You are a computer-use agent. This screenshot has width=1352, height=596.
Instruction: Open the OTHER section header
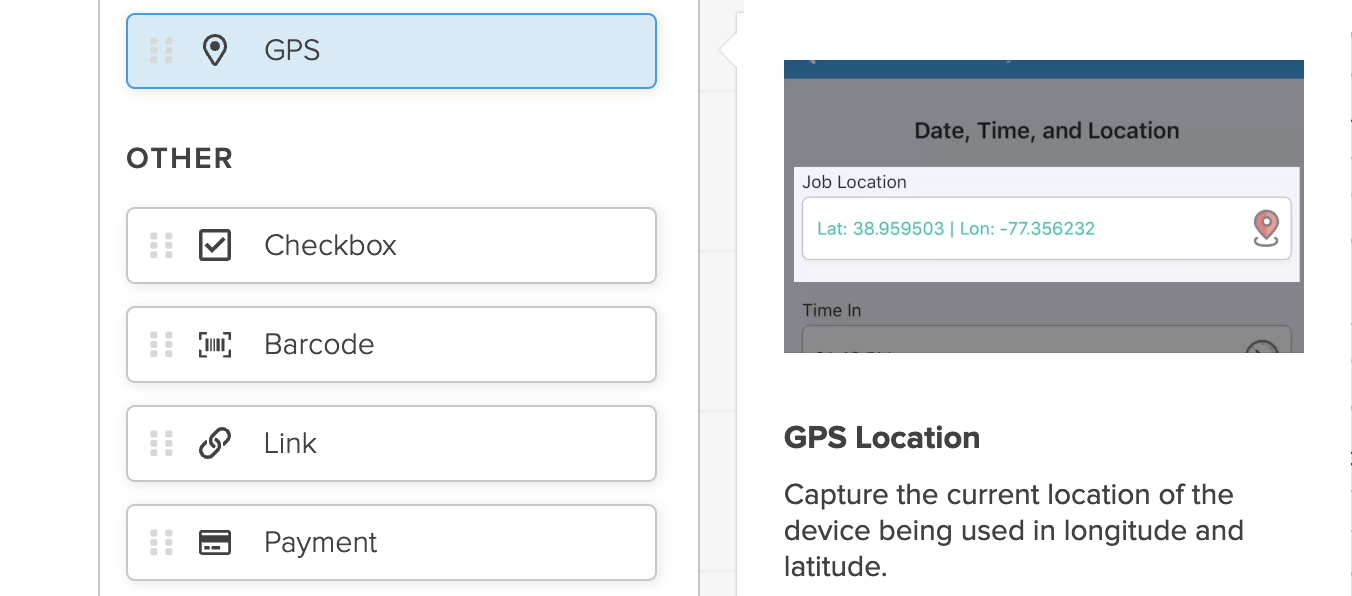coord(180,157)
